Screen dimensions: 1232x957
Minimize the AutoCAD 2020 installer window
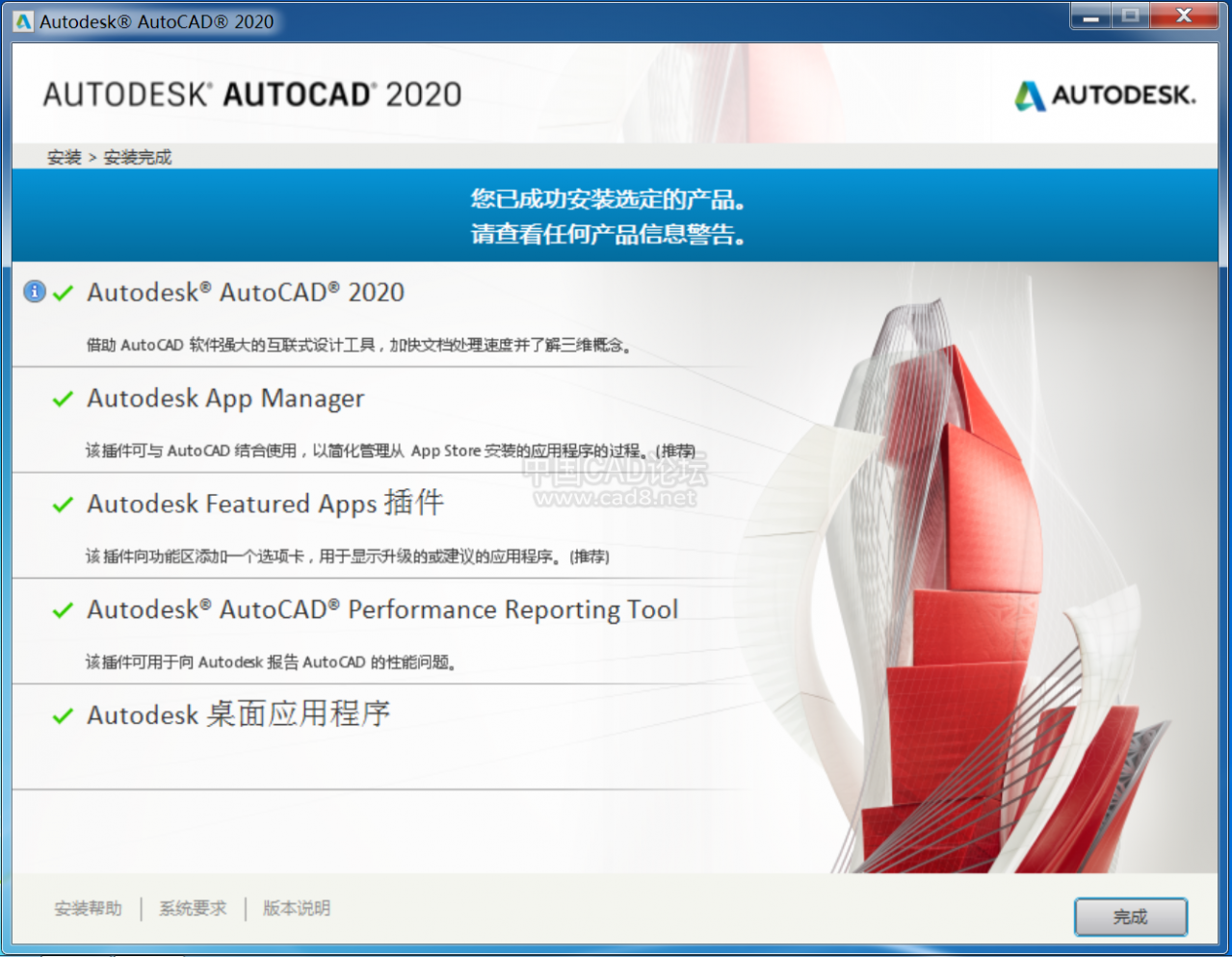[x=1091, y=16]
